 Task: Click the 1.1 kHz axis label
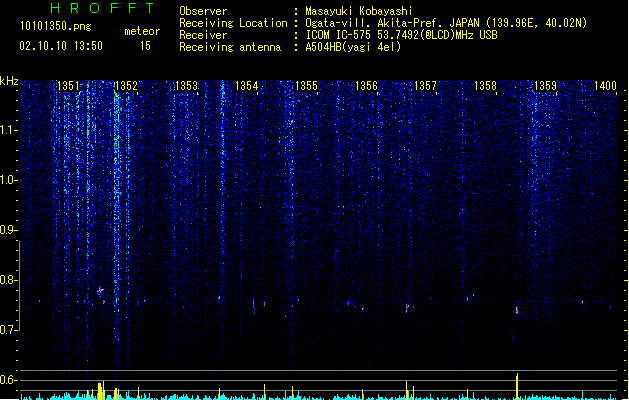point(8,130)
